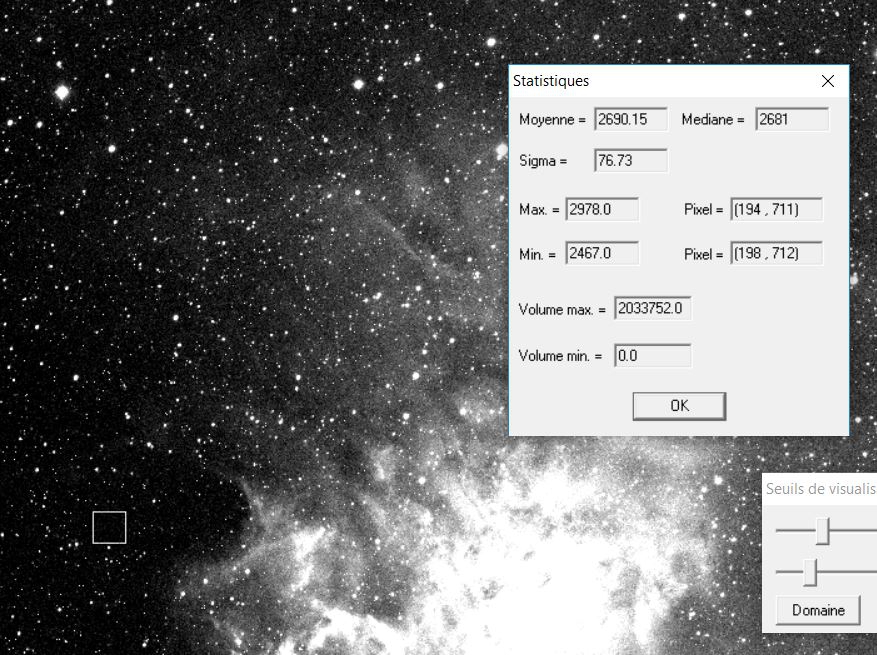Click the Max. field showing 2978.0
Image resolution: width=877 pixels, height=655 pixels.
coord(602,209)
